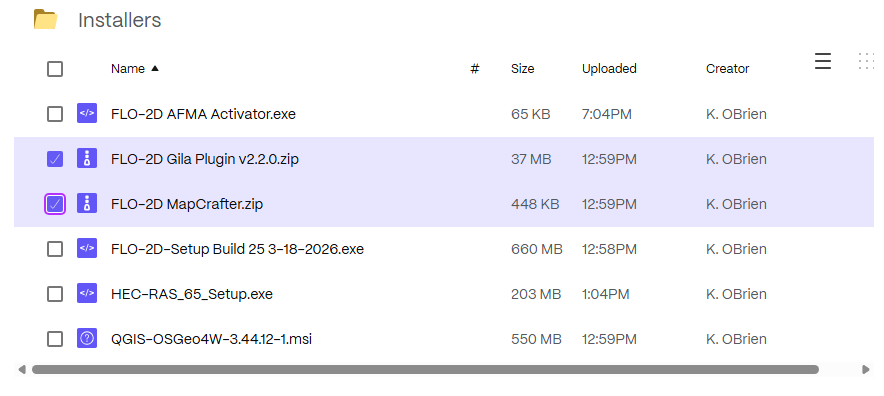Click K. OBrien in the HEC-RAS row
This screenshot has height=396, width=884.
click(736, 294)
